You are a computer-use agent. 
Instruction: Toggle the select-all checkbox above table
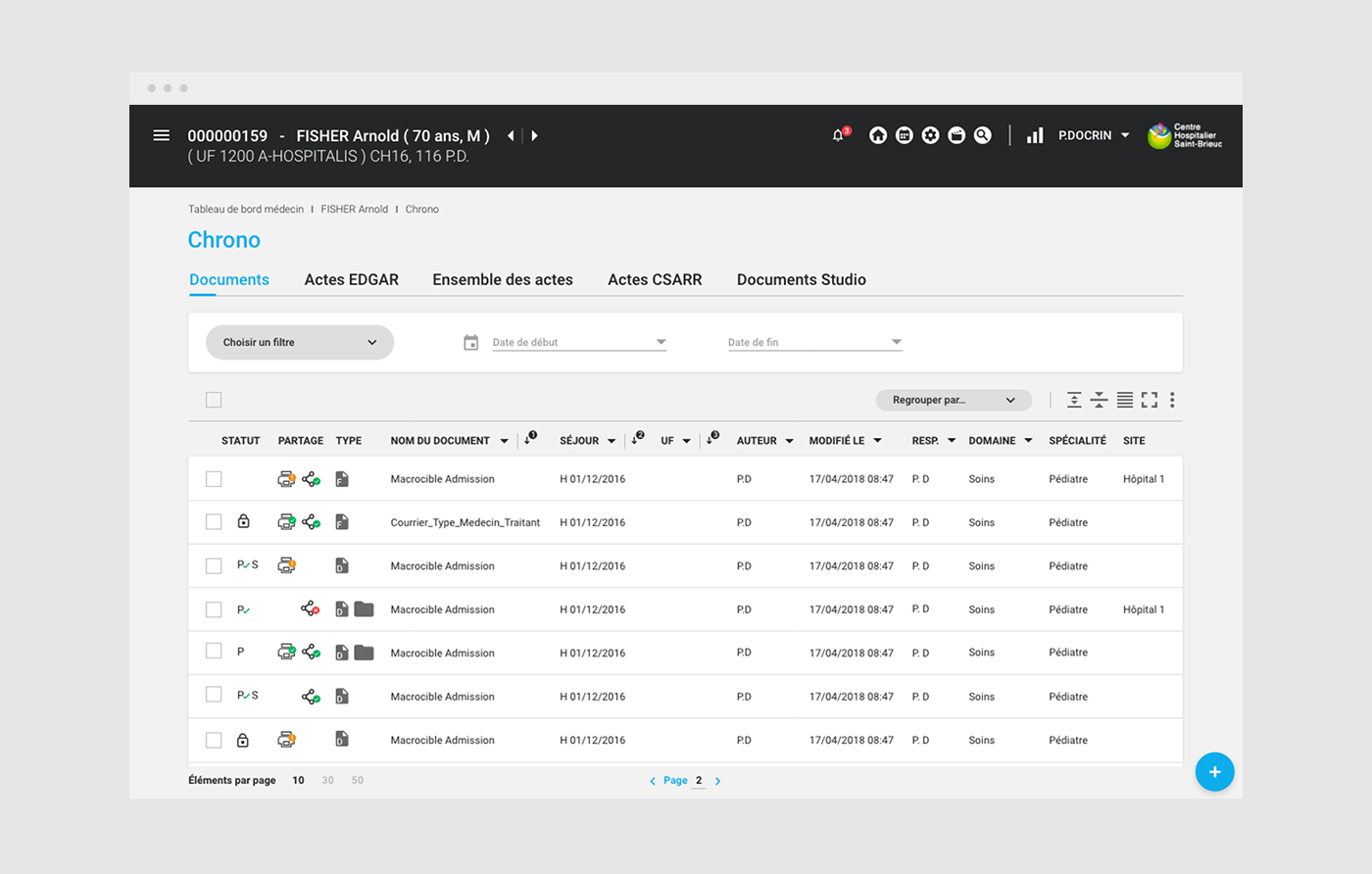(214, 400)
